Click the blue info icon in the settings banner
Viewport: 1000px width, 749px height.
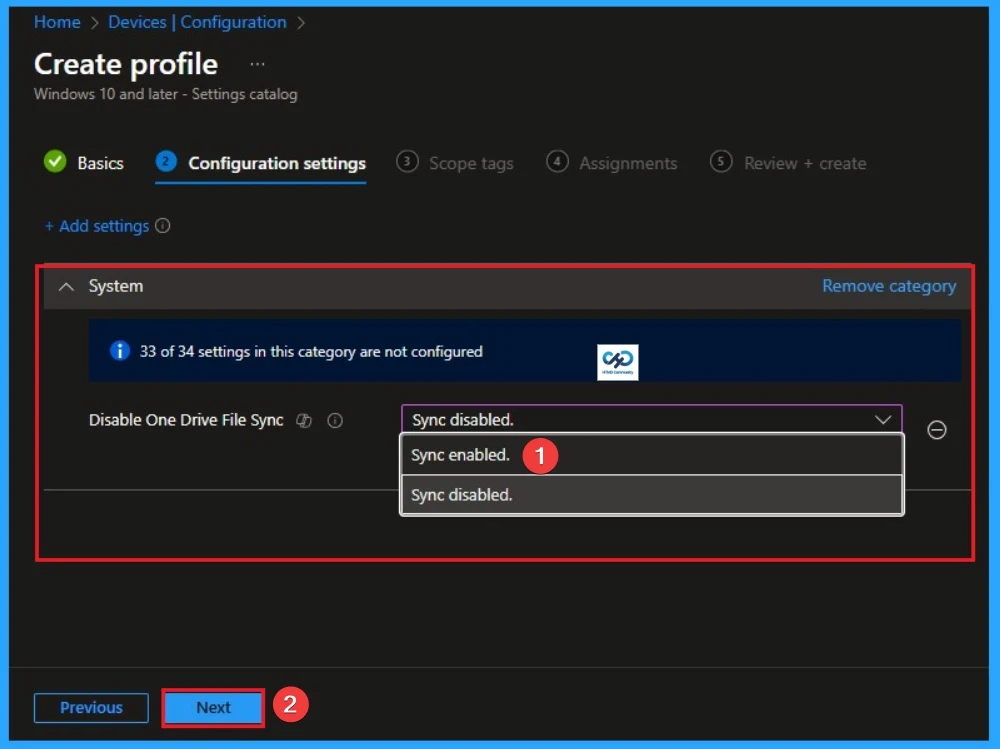[119, 351]
